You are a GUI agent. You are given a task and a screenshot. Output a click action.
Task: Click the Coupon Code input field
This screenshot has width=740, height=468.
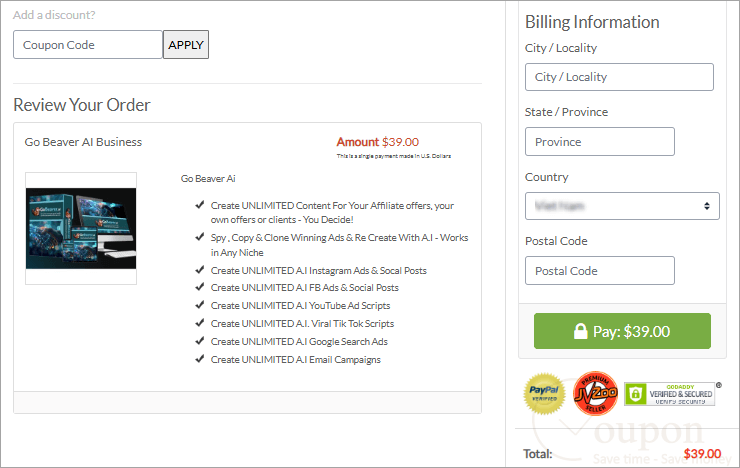[x=88, y=45]
